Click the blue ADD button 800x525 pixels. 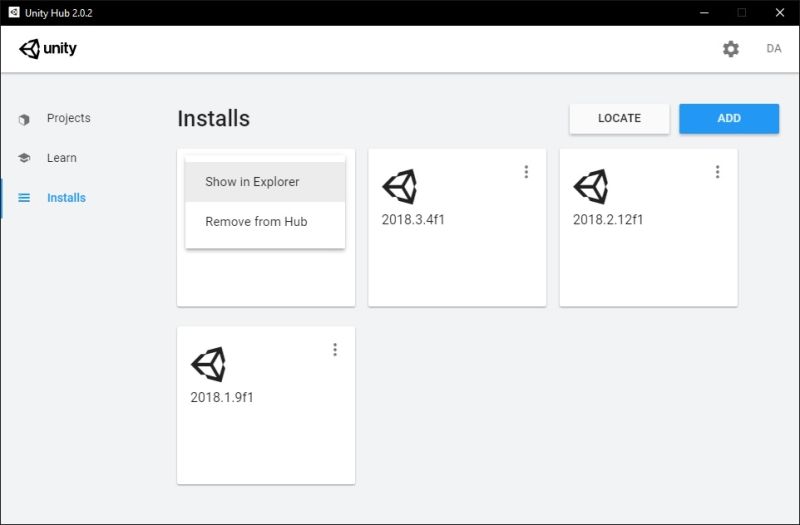(x=729, y=118)
